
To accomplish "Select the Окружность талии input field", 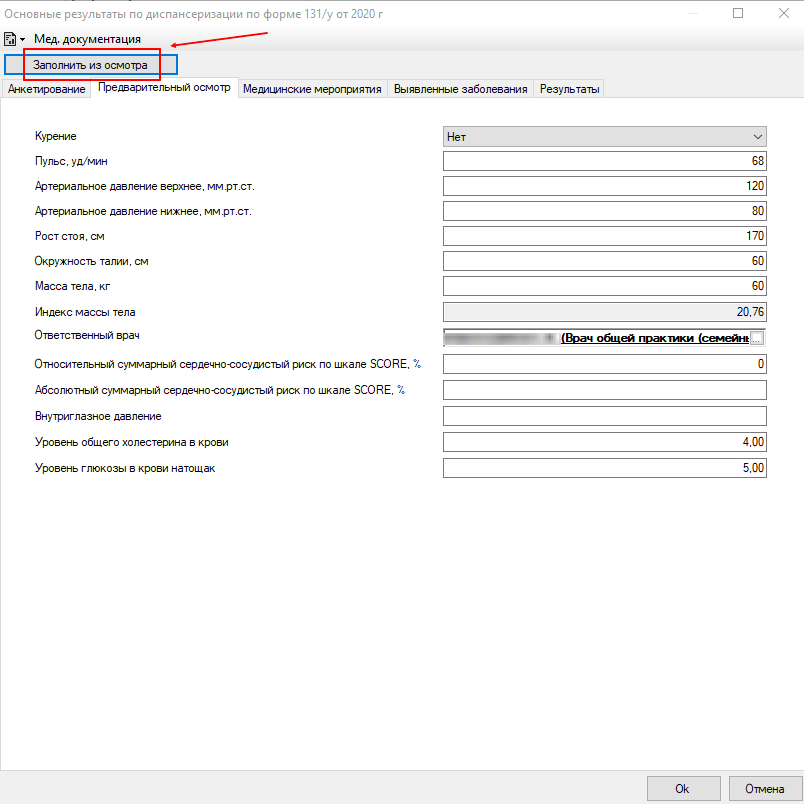I will 604,261.
